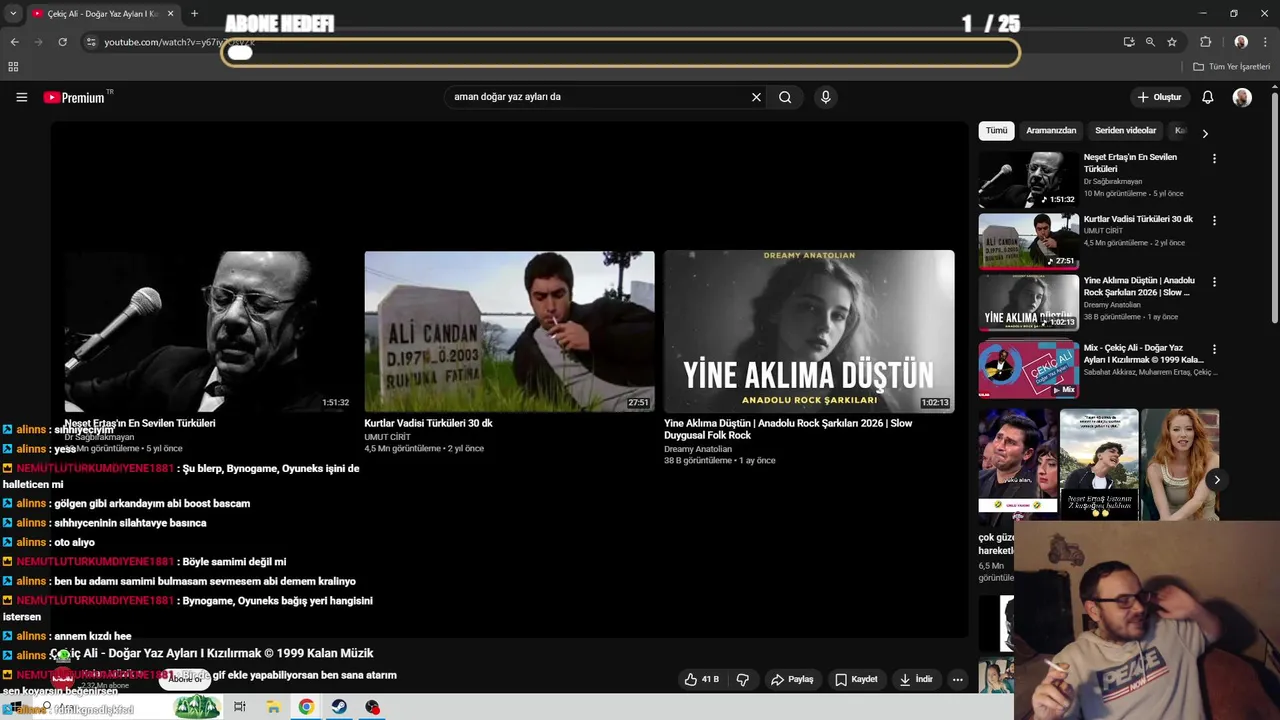Download the video with İndir

(916, 680)
